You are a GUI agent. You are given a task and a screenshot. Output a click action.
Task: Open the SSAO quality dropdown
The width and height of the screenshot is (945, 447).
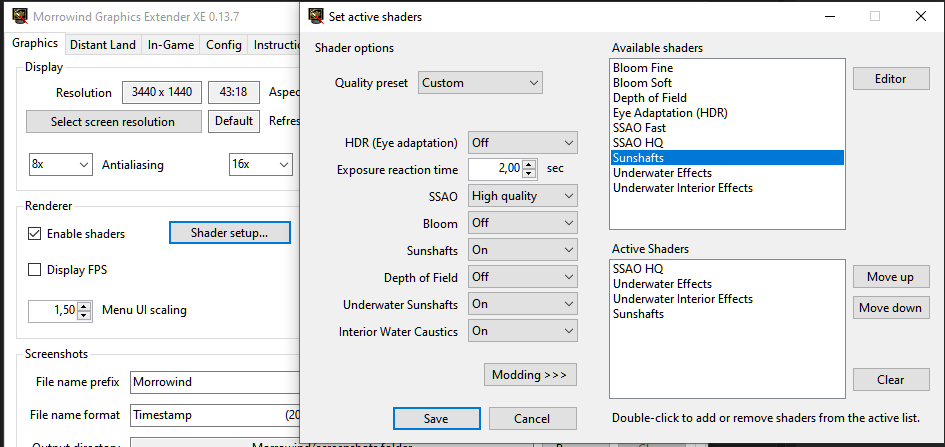pos(522,196)
